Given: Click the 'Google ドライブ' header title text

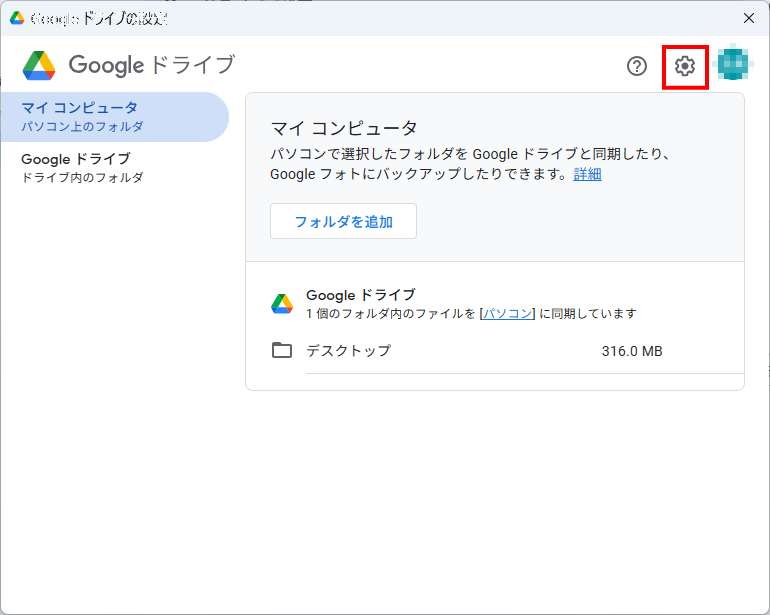Looking at the screenshot, I should click(x=151, y=65).
